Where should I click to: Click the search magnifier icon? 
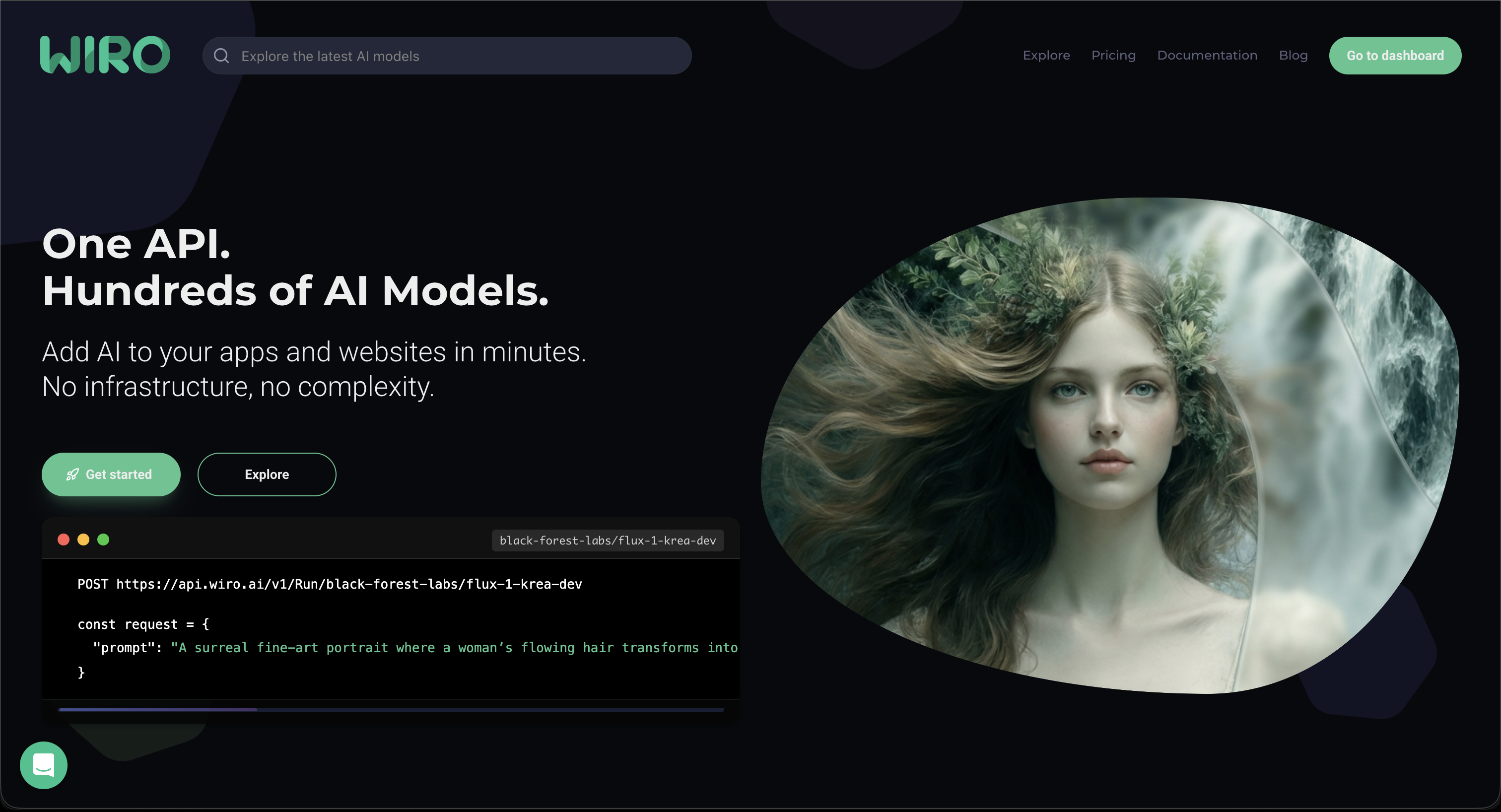point(221,56)
